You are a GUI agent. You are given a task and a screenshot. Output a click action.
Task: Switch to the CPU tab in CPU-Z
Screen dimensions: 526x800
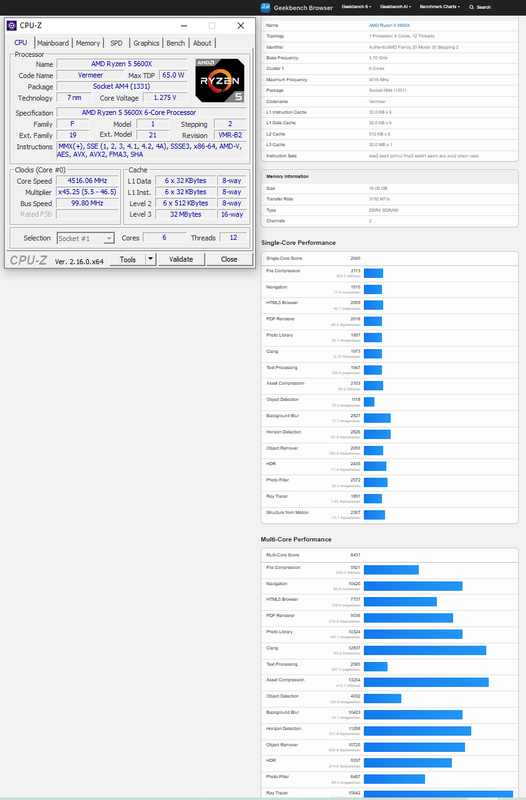click(21, 43)
